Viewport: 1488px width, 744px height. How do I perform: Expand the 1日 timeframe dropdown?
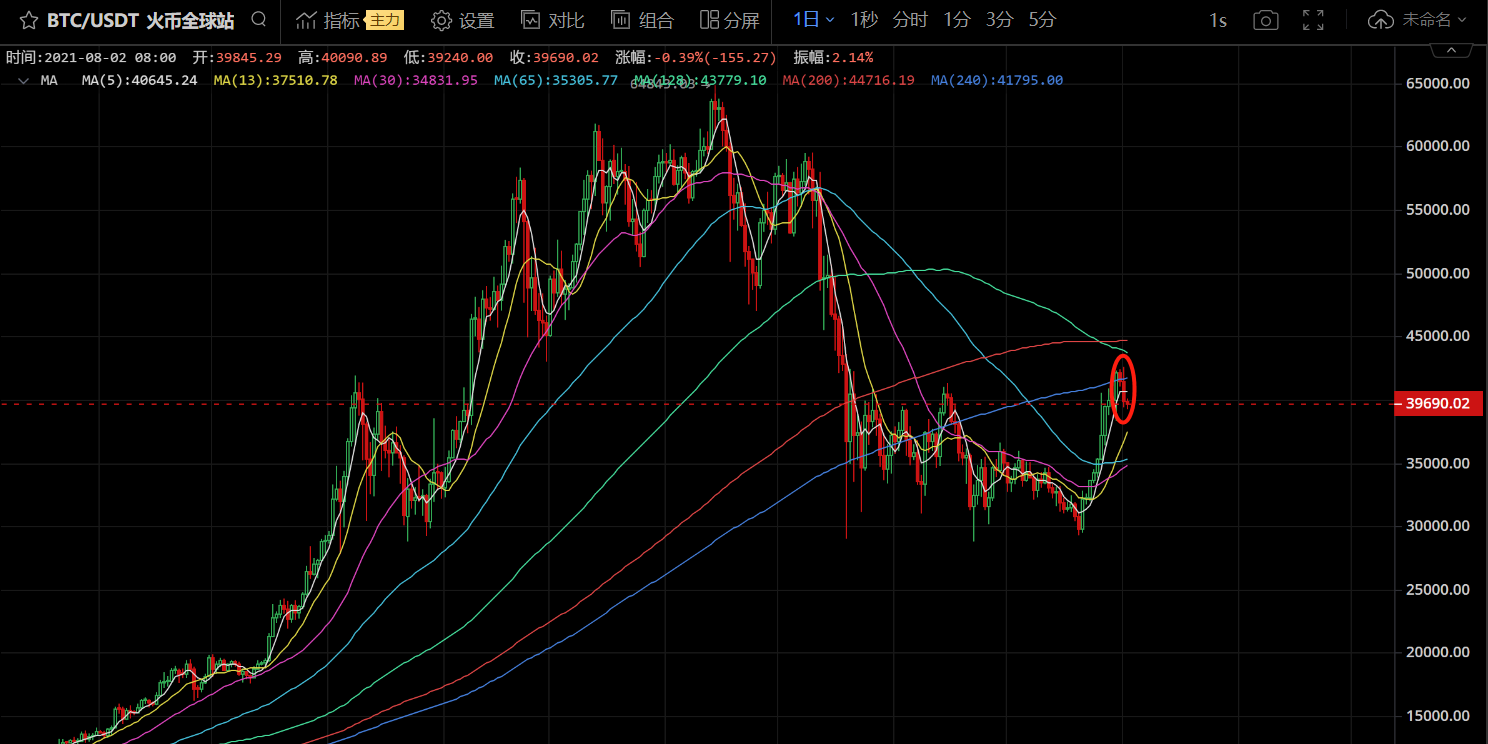[813, 19]
